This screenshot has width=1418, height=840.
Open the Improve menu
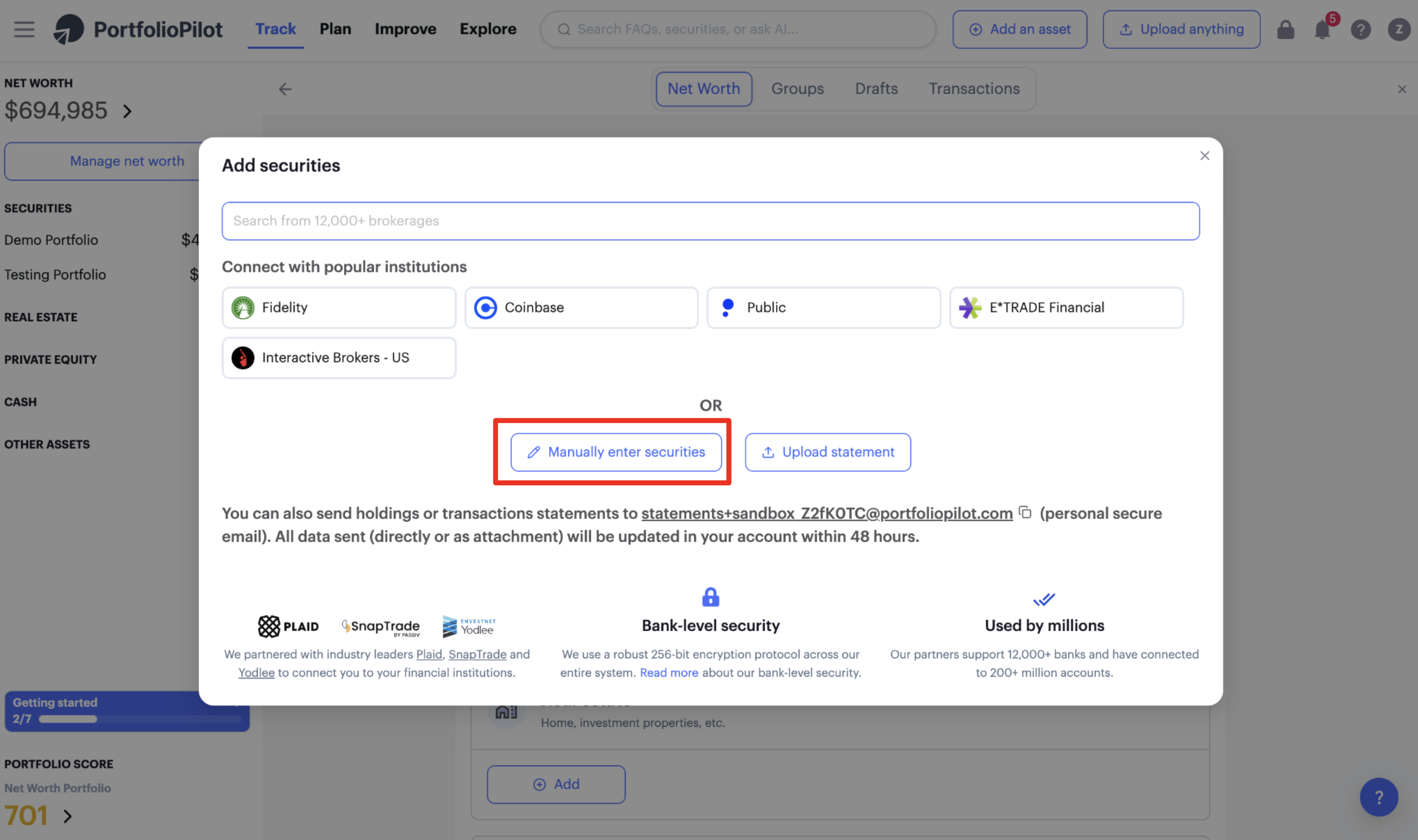pos(405,29)
